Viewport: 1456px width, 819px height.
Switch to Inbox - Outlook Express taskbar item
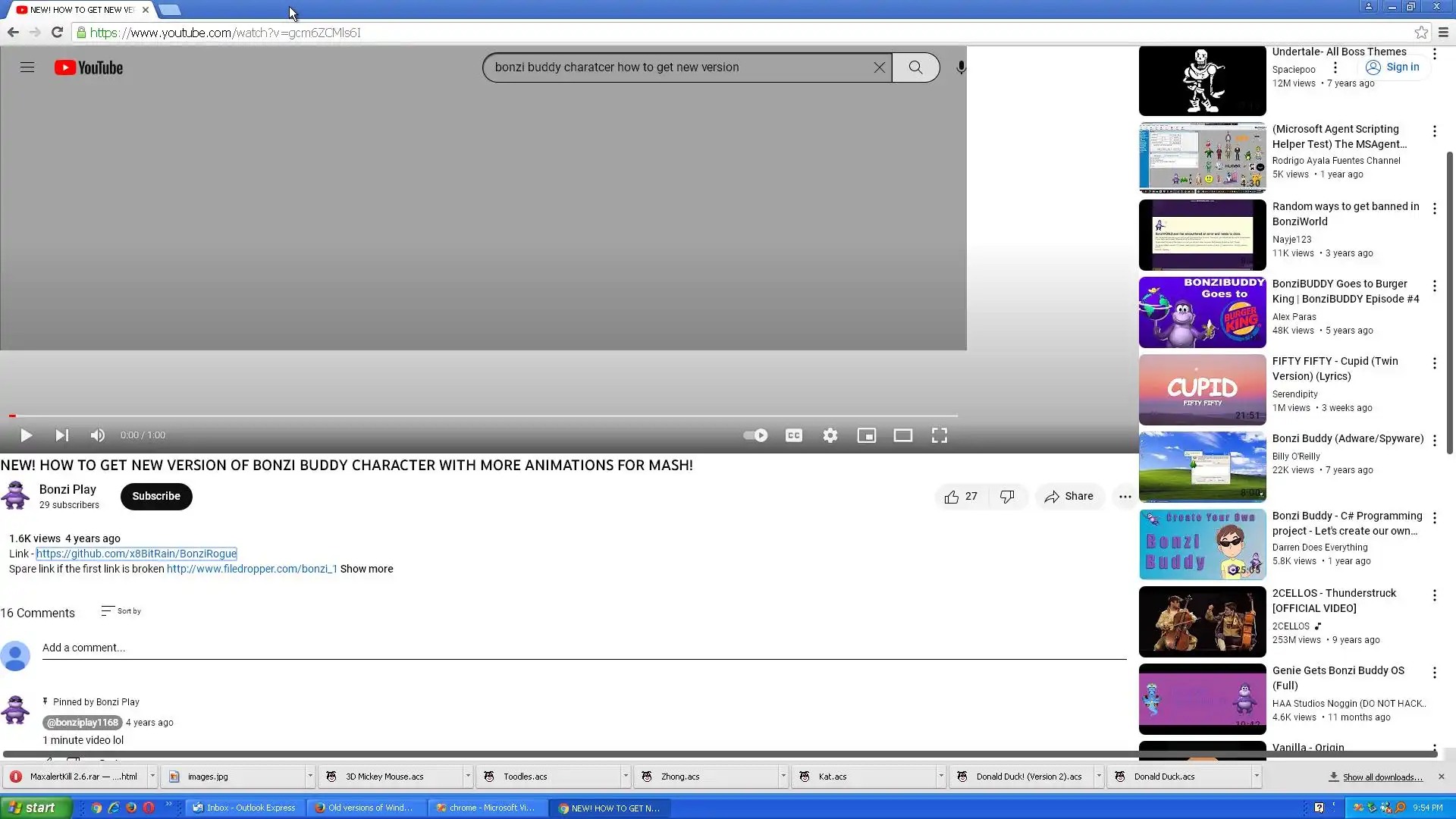coord(244,808)
